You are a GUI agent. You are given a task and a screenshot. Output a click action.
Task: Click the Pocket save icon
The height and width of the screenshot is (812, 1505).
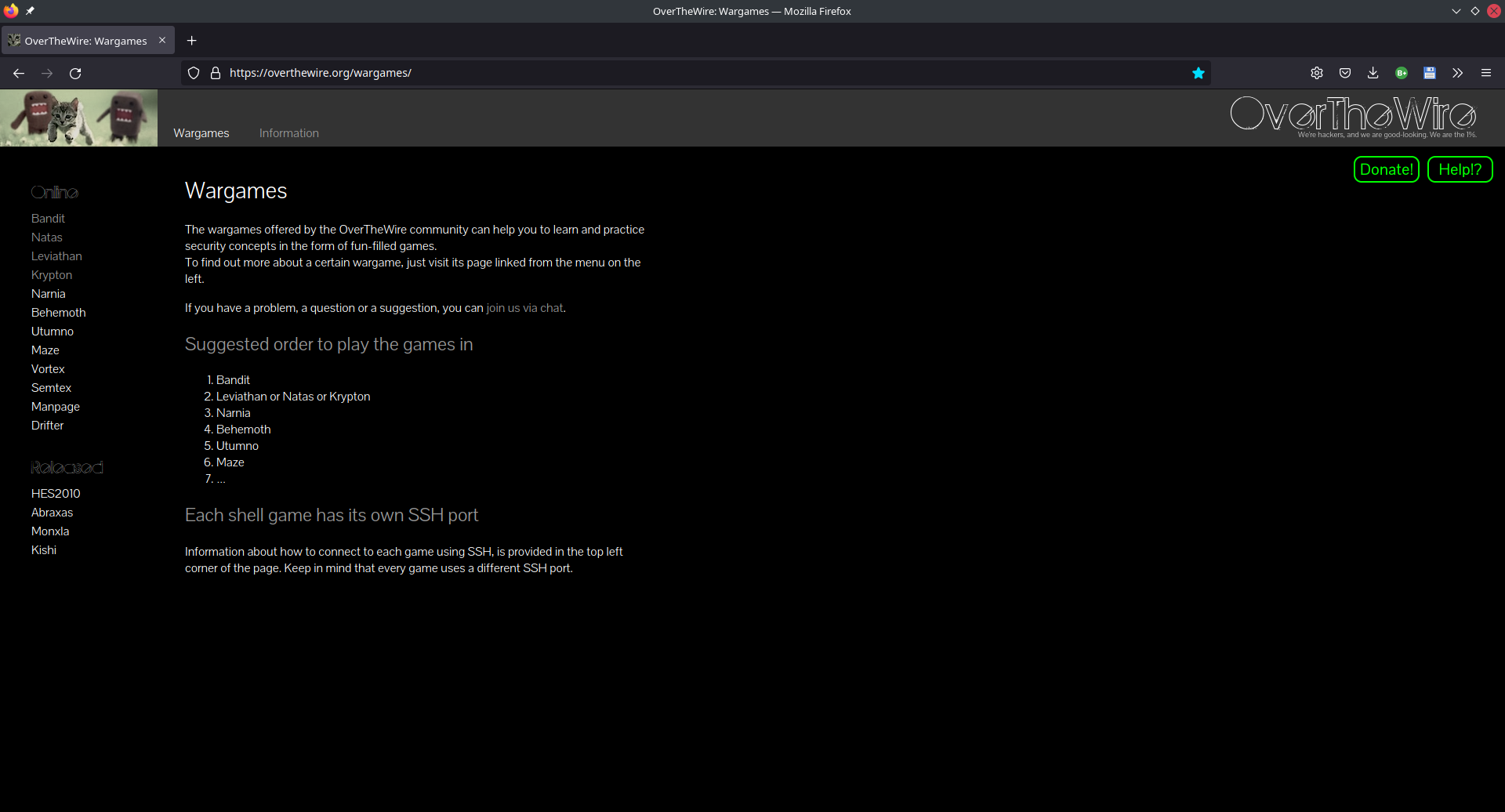1345,73
